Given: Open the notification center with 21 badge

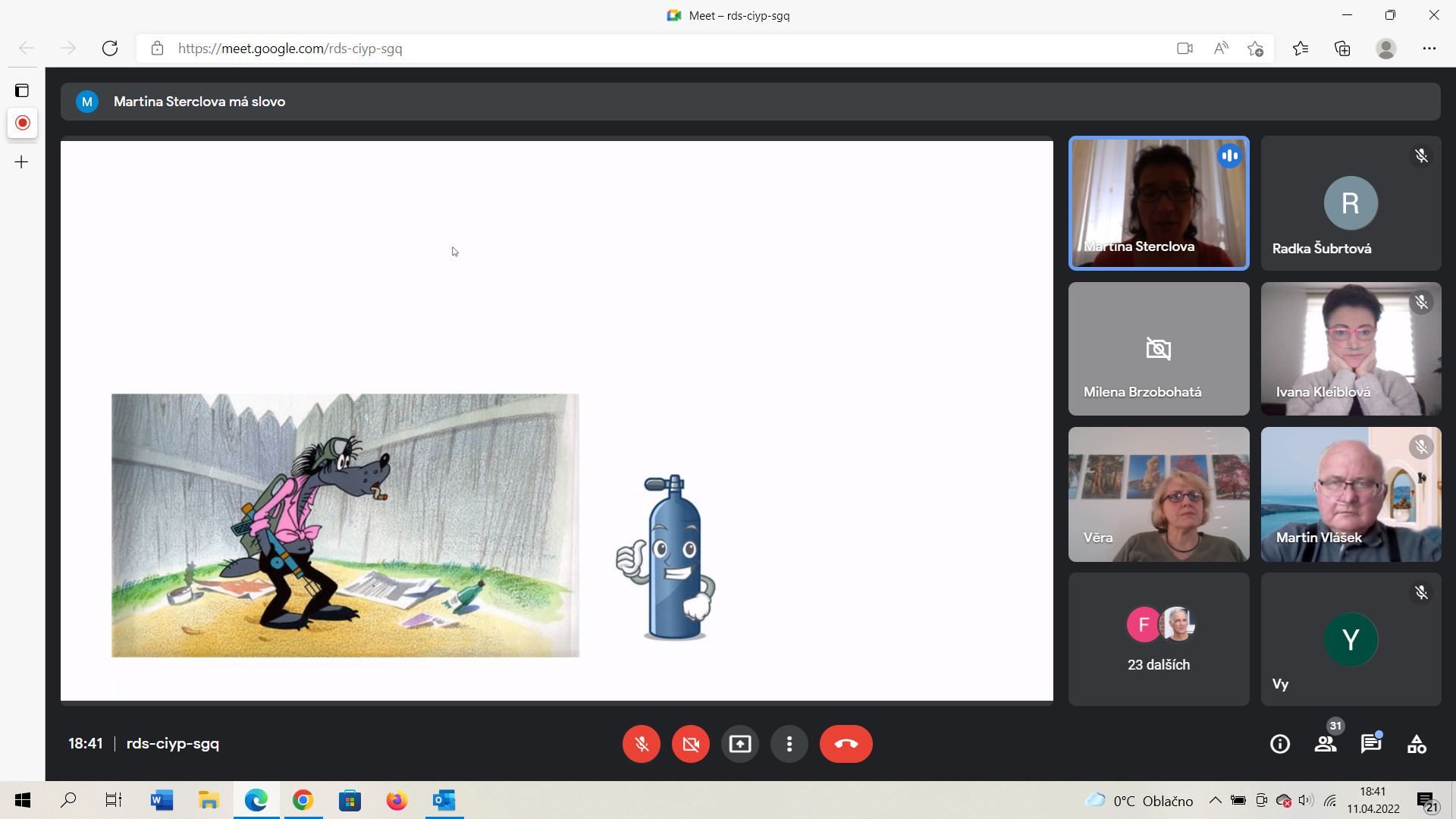Looking at the screenshot, I should 1427,802.
